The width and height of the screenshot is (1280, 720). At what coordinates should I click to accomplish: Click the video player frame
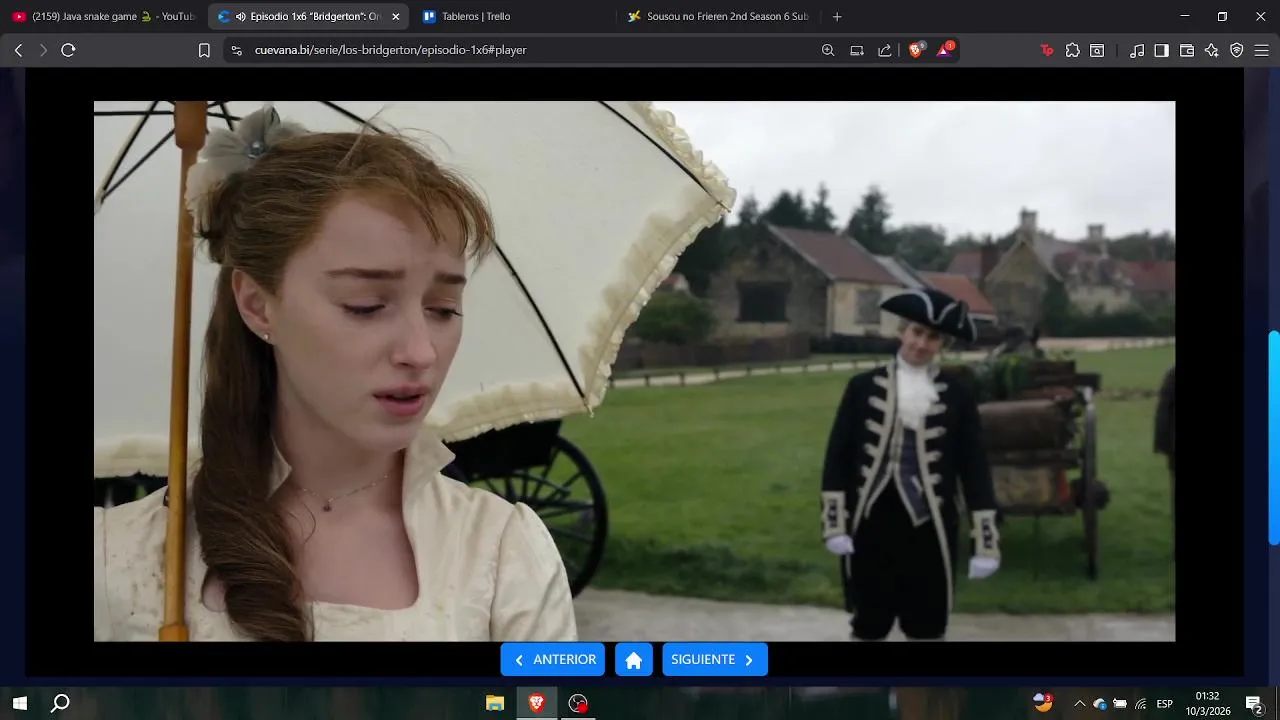[x=634, y=371]
